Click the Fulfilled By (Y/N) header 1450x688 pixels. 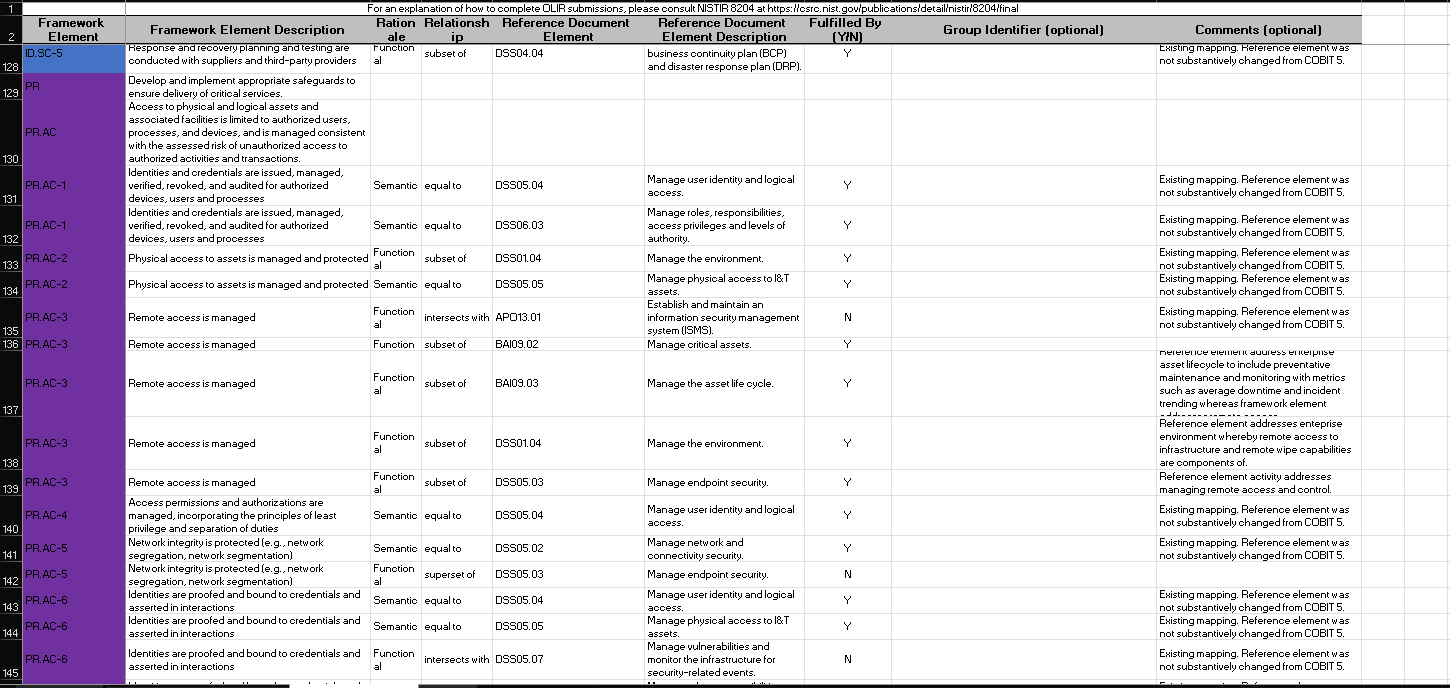click(x=846, y=29)
